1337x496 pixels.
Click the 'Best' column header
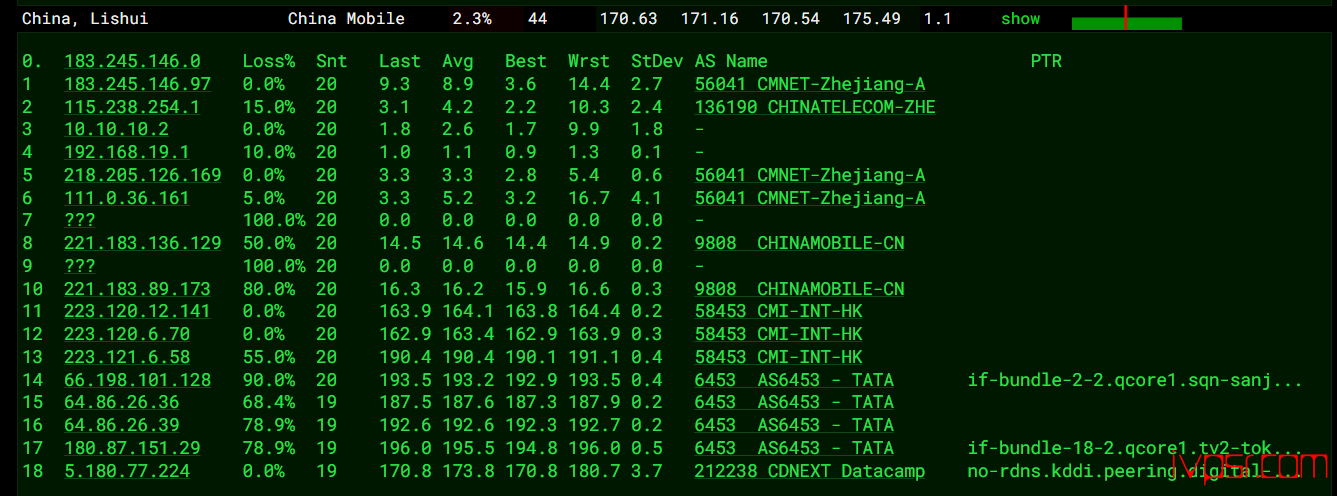coord(526,61)
